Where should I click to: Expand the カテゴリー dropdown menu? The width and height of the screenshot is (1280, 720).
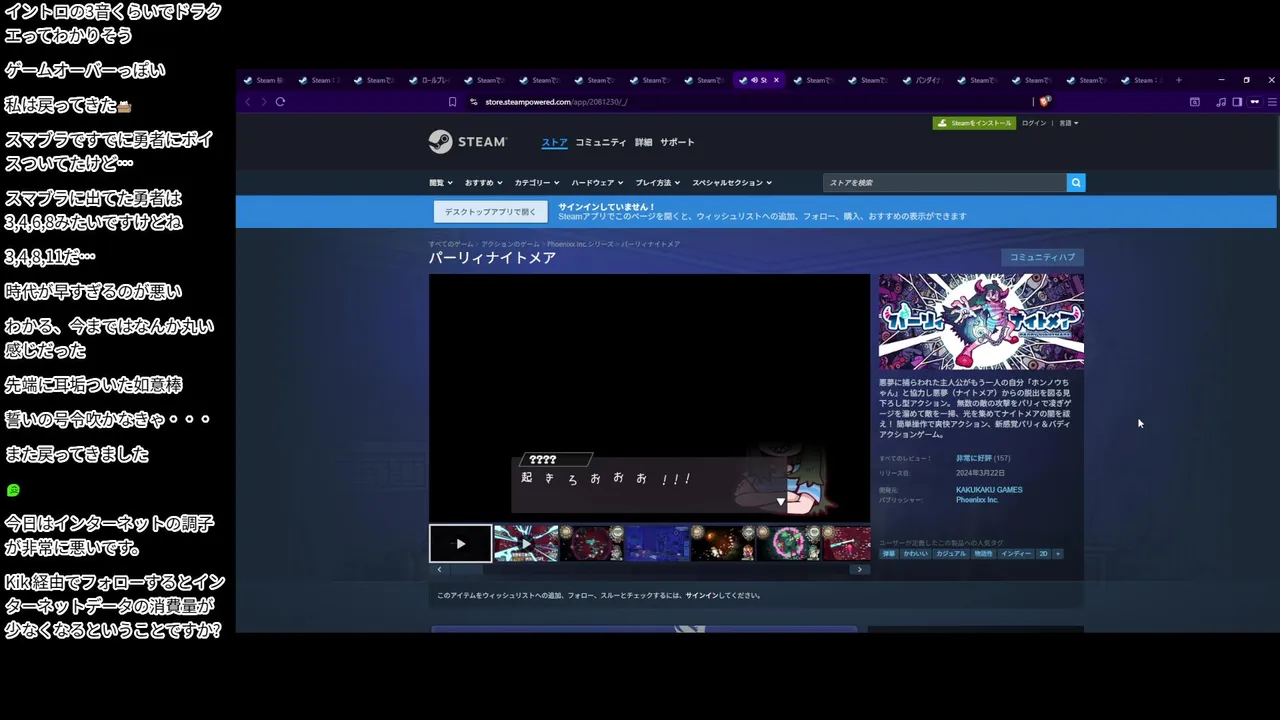537,183
